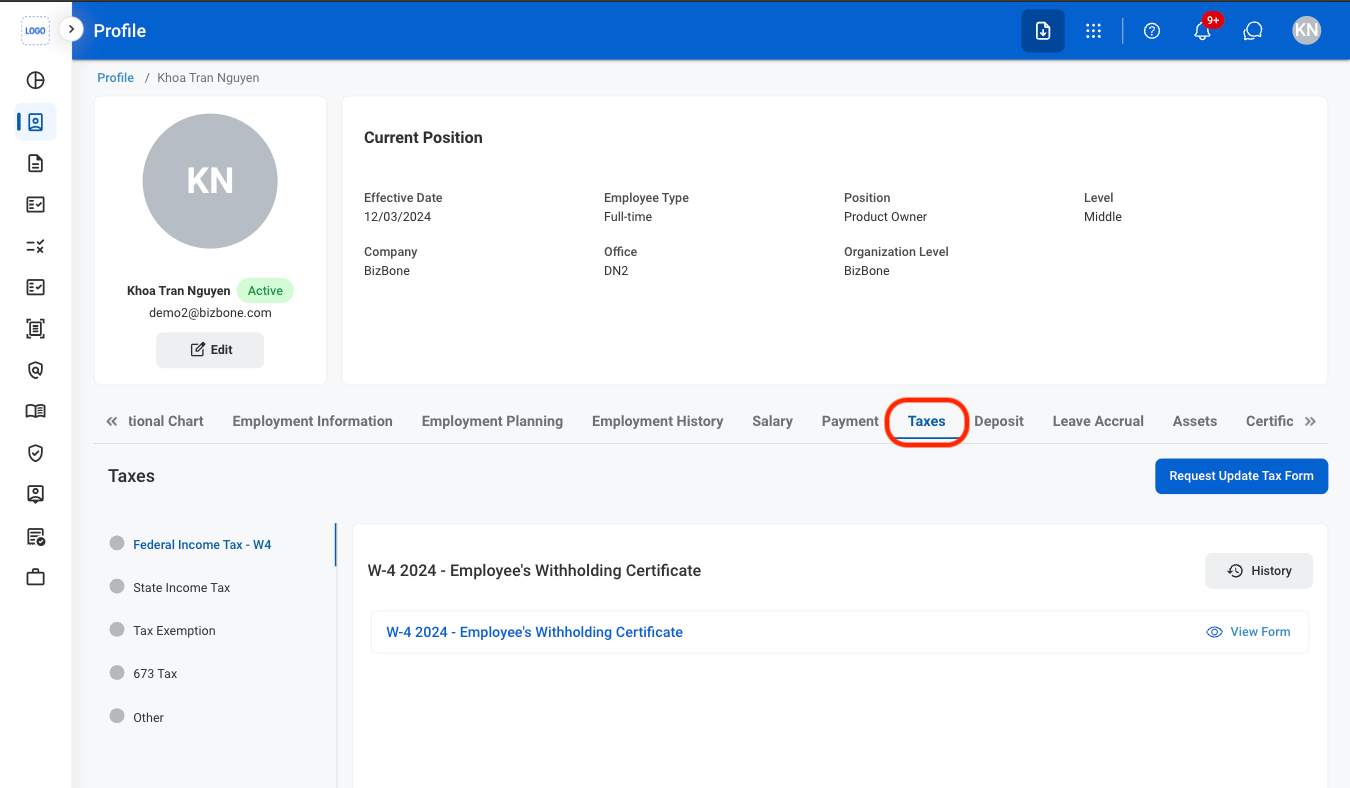Click the LOGO in the sidebar corner

pos(35,31)
